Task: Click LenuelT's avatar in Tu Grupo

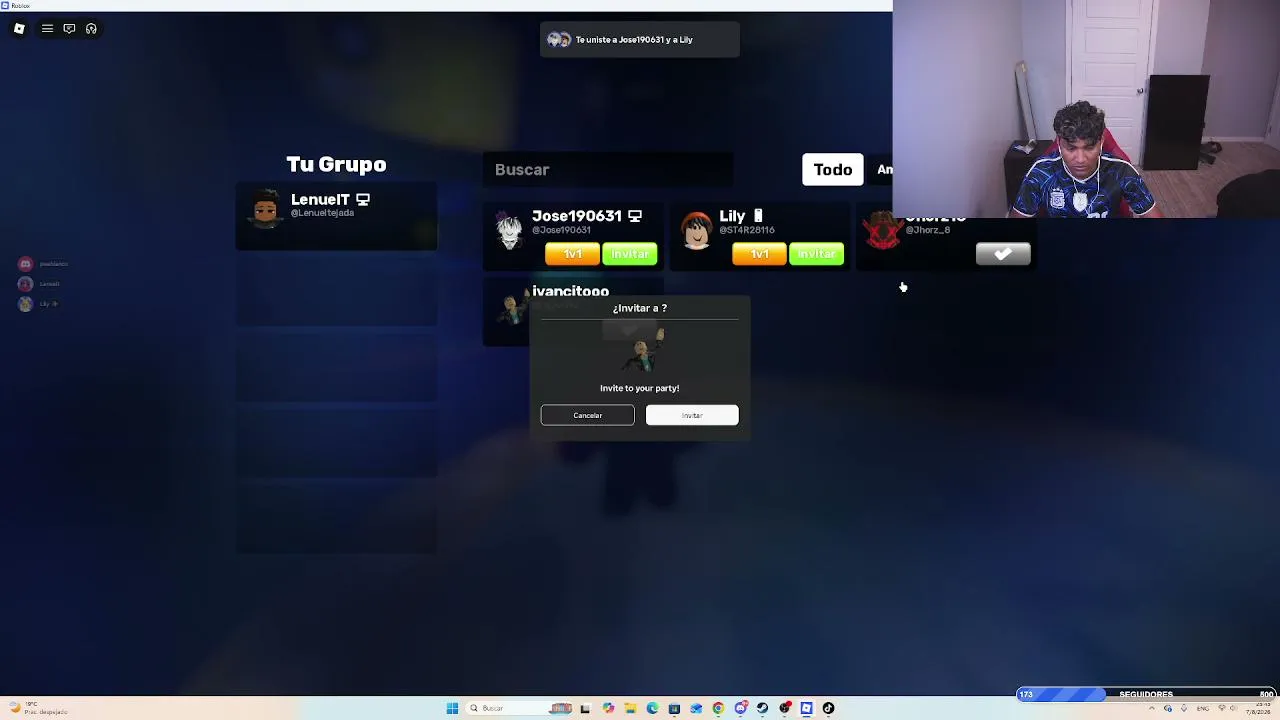Action: click(265, 210)
